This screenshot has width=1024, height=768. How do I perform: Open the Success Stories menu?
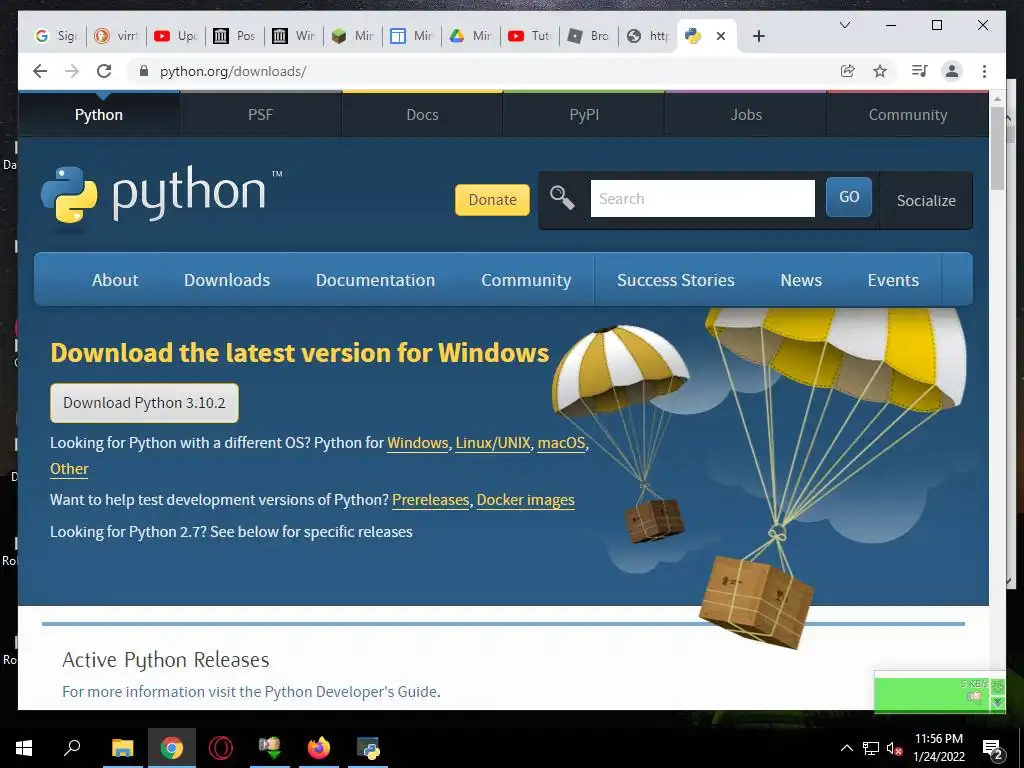[x=676, y=280]
